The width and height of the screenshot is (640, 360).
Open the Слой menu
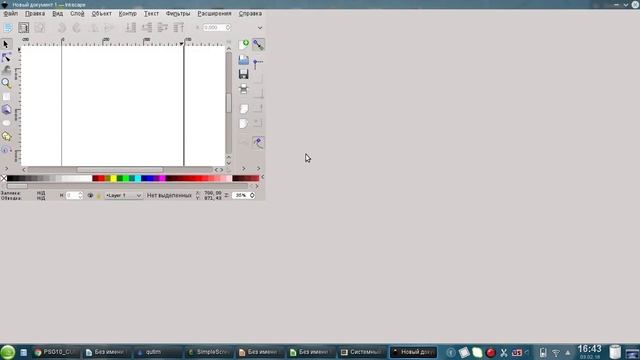point(77,13)
